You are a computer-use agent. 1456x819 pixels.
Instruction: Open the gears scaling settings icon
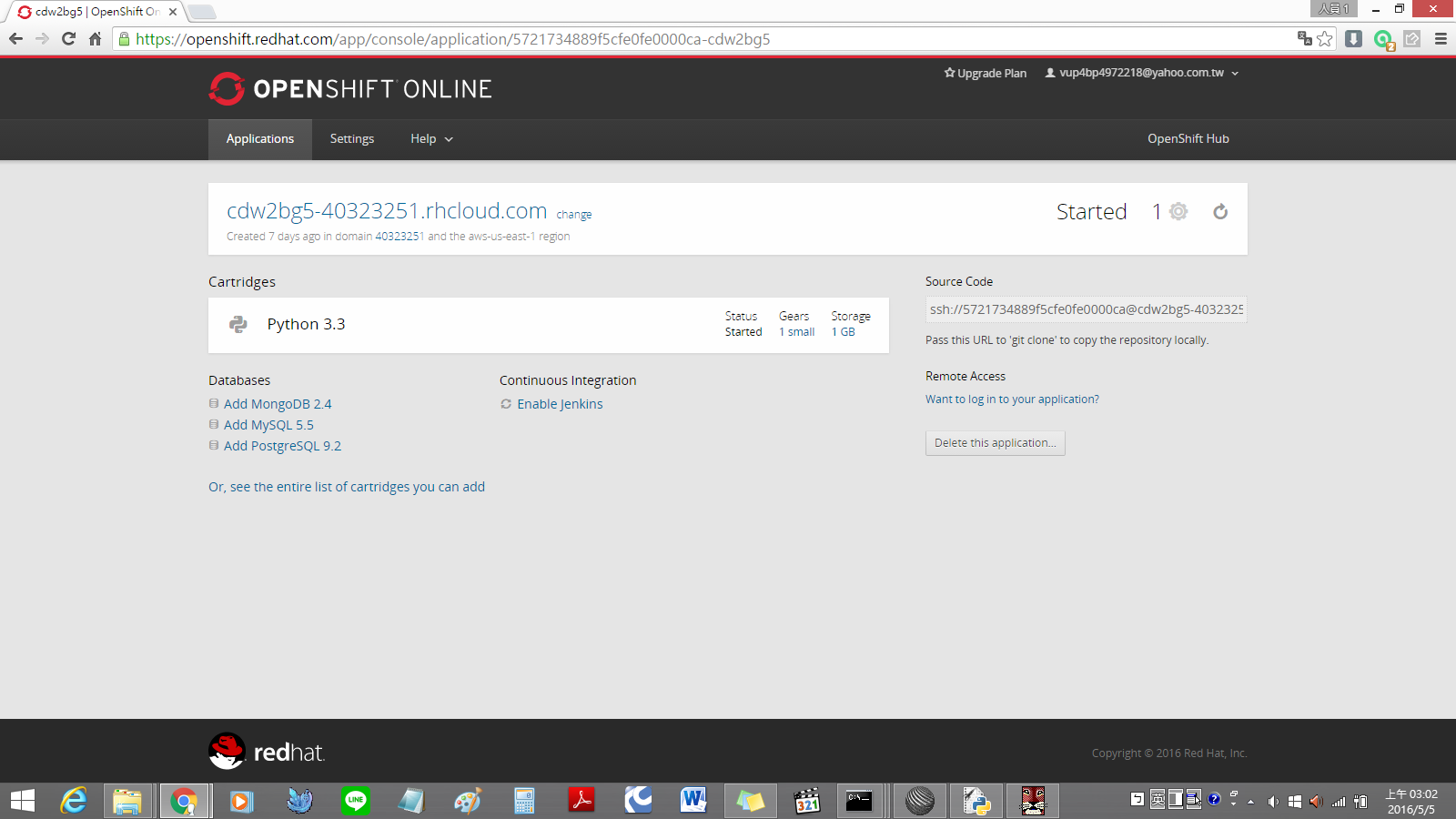pyautogui.click(x=1178, y=211)
